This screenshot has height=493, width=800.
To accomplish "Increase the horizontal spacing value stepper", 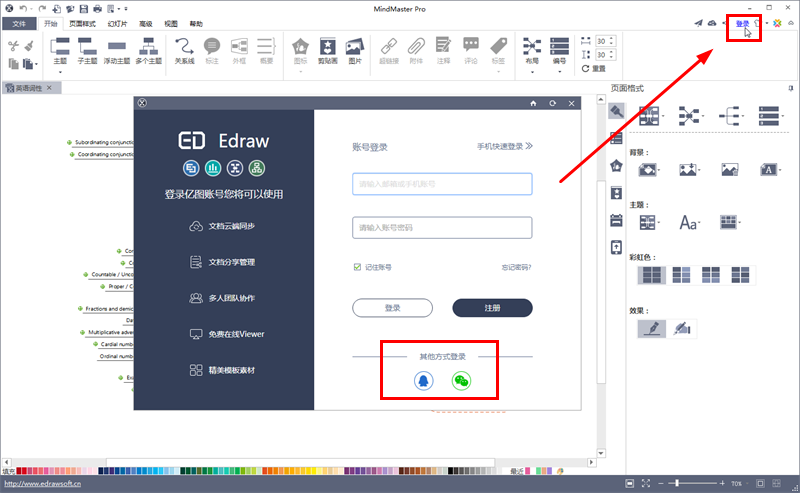I will 612,38.
